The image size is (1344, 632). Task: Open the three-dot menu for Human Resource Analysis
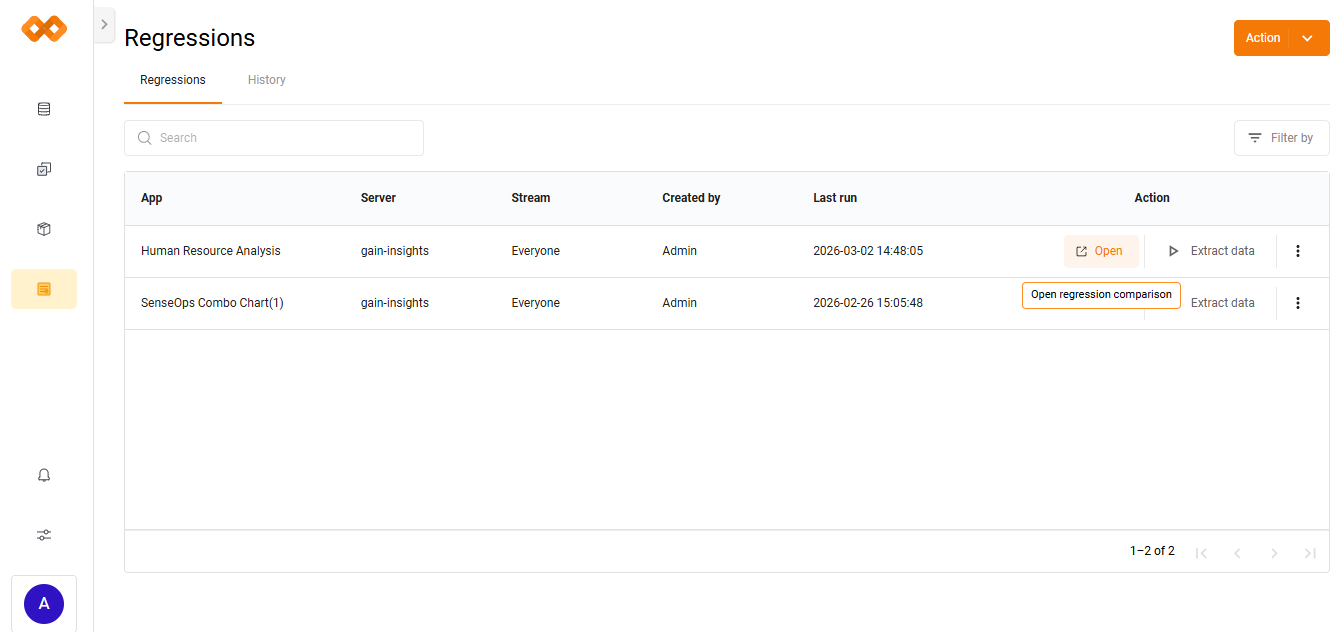click(x=1298, y=250)
